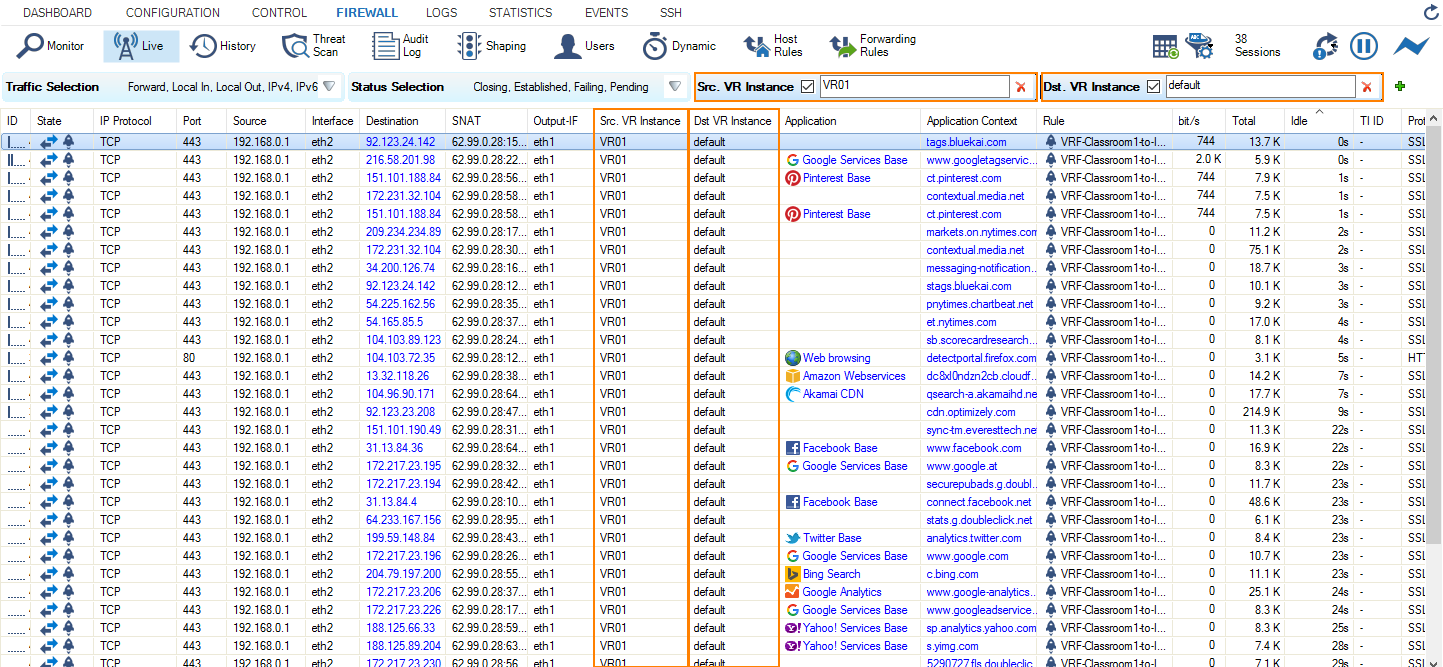The height and width of the screenshot is (667, 1443).
Task: Clear the Src. VR Instance filter
Action: pyautogui.click(x=1021, y=86)
